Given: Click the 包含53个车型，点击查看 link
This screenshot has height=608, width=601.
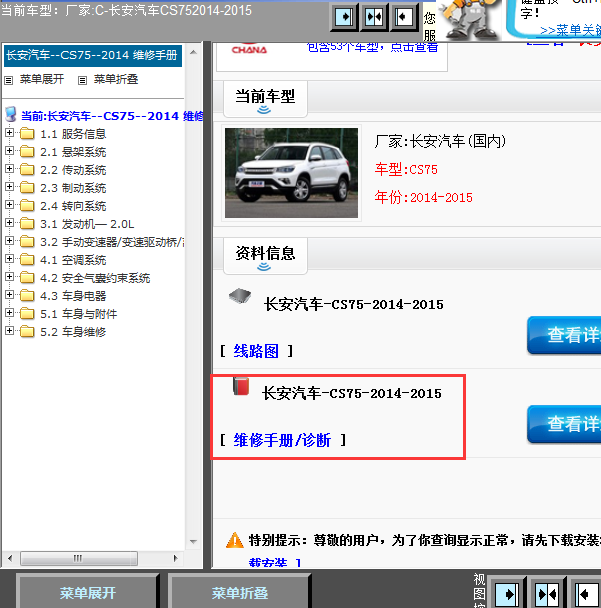Looking at the screenshot, I should [x=372, y=47].
